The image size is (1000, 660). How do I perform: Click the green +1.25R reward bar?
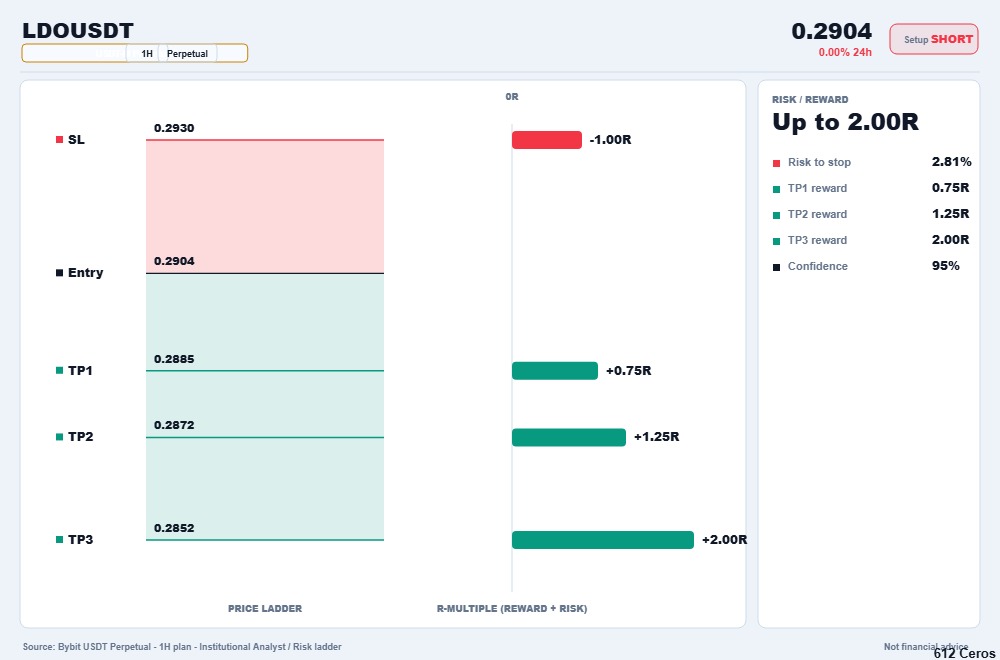coord(569,437)
